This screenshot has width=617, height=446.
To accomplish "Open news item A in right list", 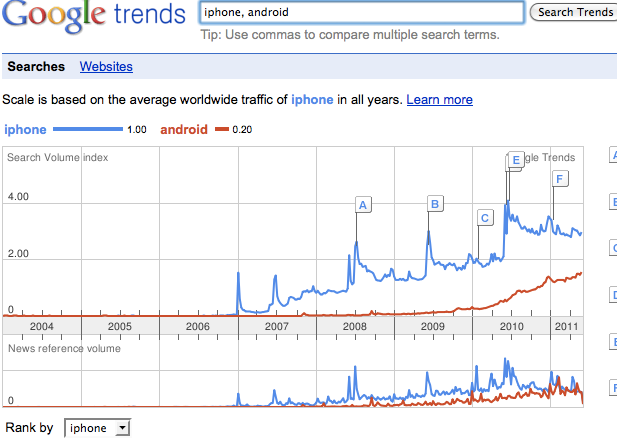I will (612, 155).
